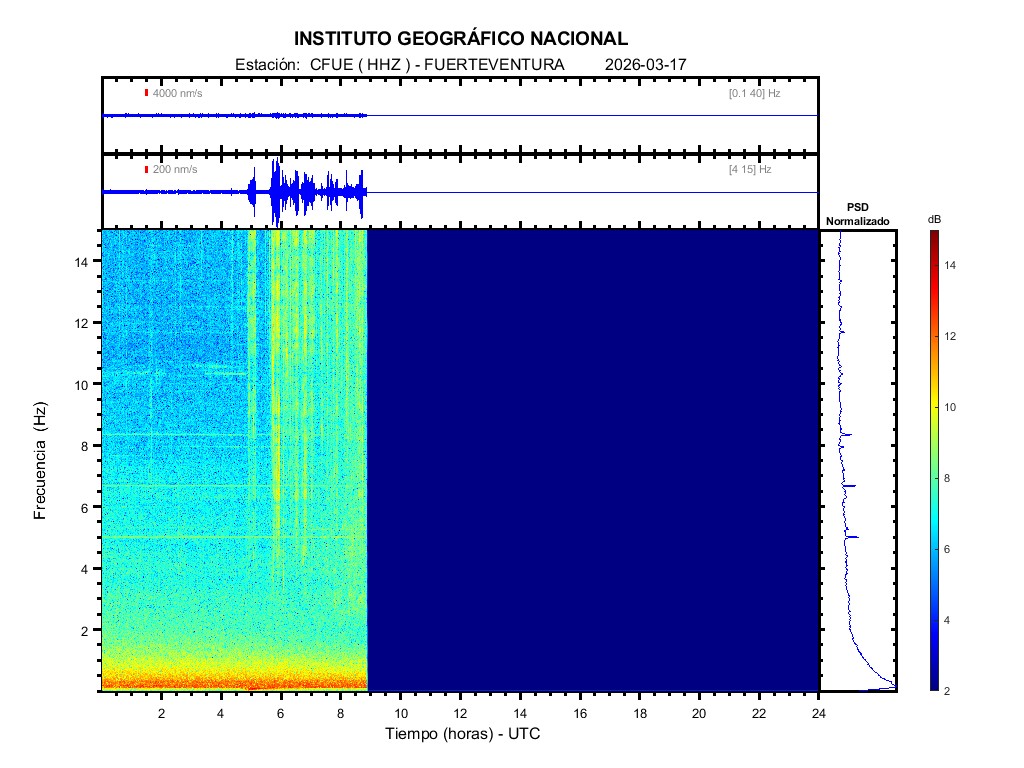Click the 'dB' label above the colorbar
Screen dimensions: 1024x768
tap(934, 219)
